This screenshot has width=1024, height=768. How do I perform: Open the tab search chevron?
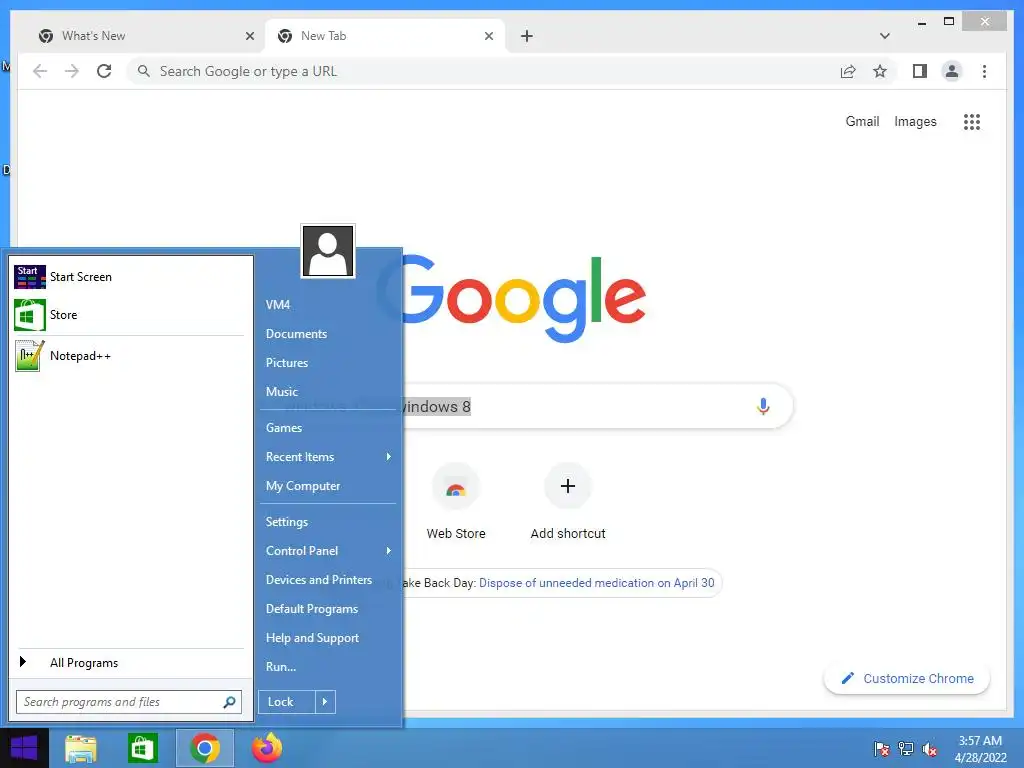click(x=885, y=36)
